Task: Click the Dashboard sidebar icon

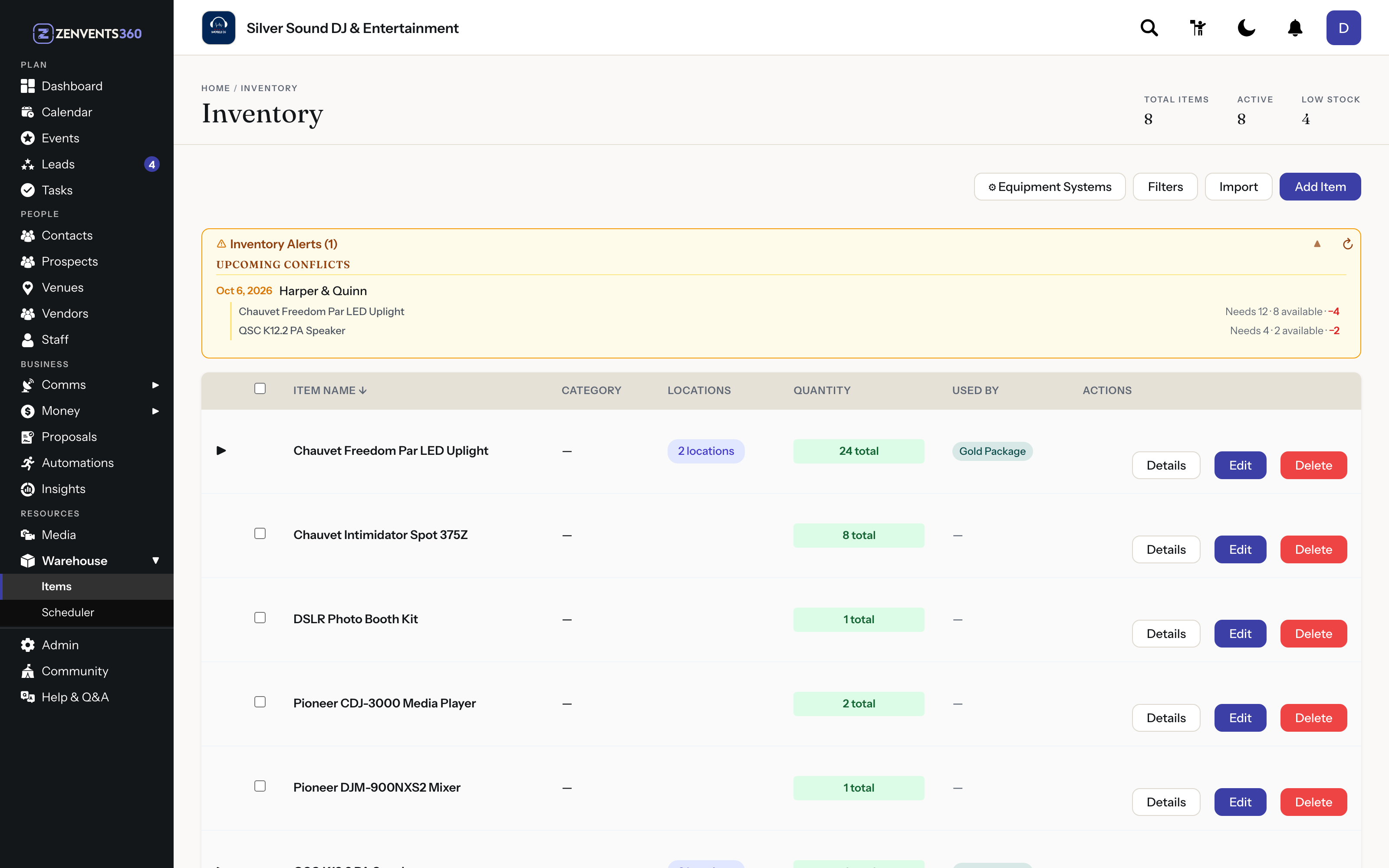Action: 27,86
